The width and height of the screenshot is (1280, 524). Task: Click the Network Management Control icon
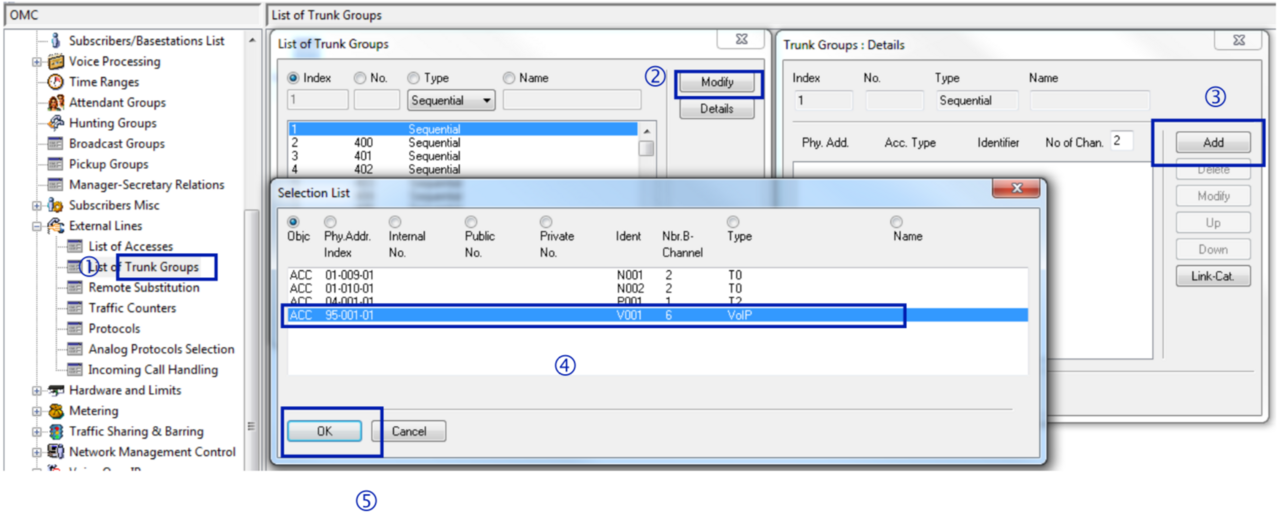(x=56, y=452)
